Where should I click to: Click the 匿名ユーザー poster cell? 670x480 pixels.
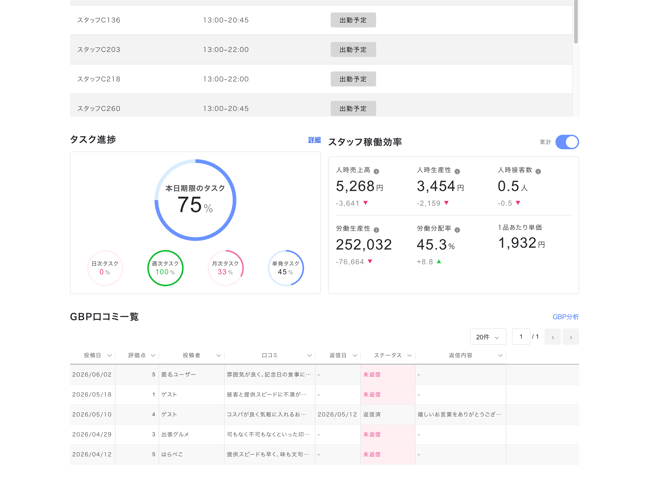(191, 374)
